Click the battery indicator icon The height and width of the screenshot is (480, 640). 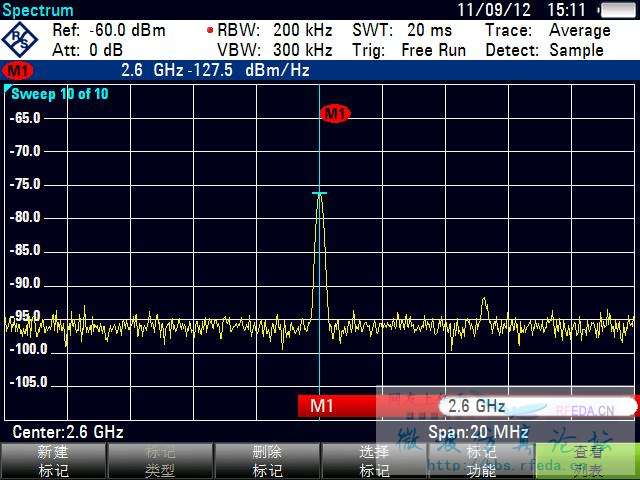[618, 10]
